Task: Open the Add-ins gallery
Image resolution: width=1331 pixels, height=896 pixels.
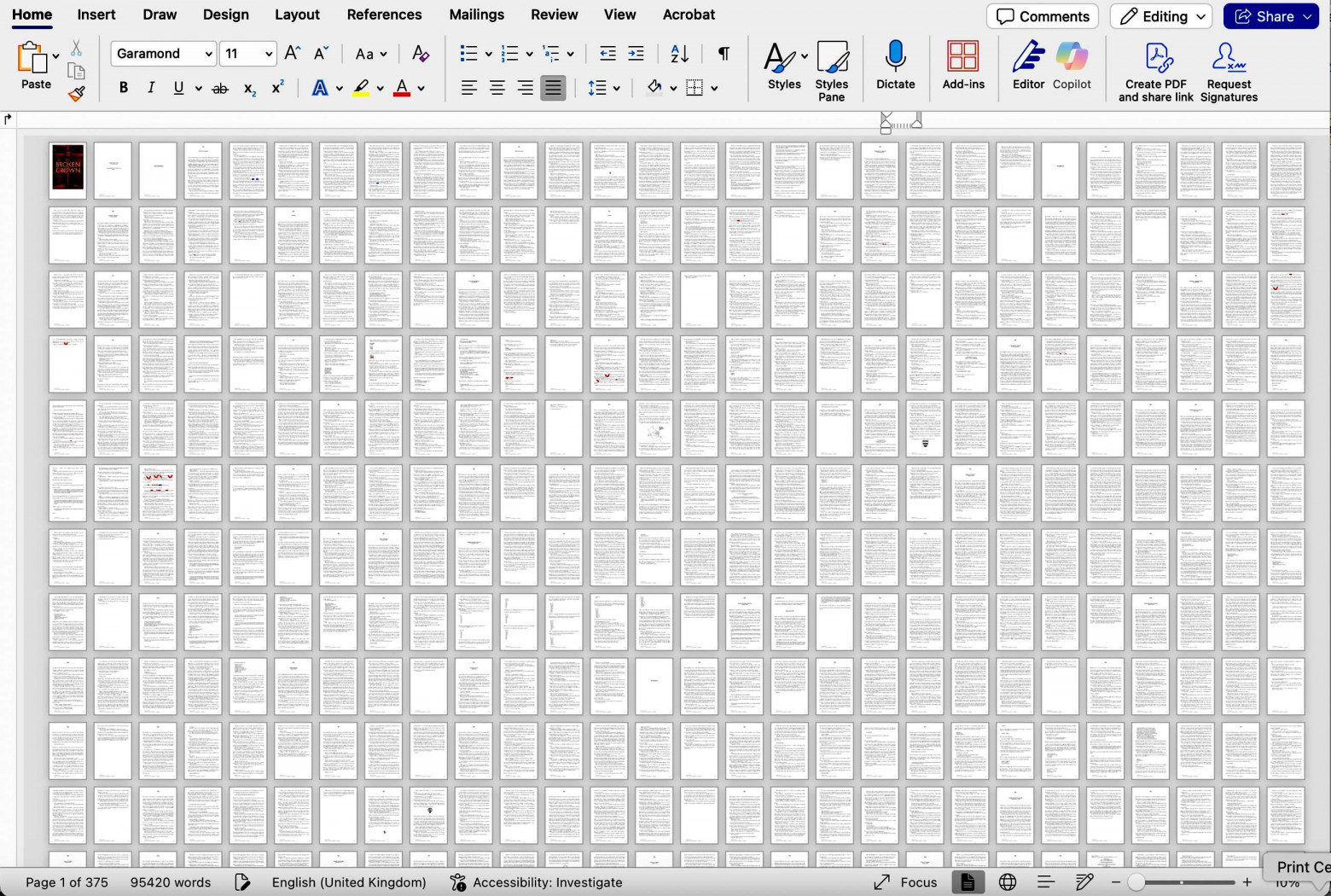Action: tap(963, 65)
